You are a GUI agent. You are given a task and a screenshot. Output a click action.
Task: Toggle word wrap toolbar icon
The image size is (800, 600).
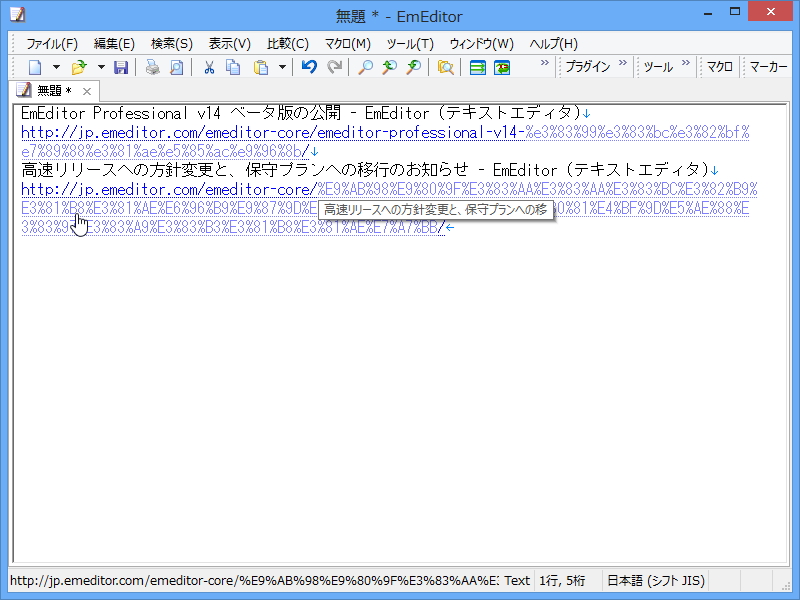coord(478,67)
